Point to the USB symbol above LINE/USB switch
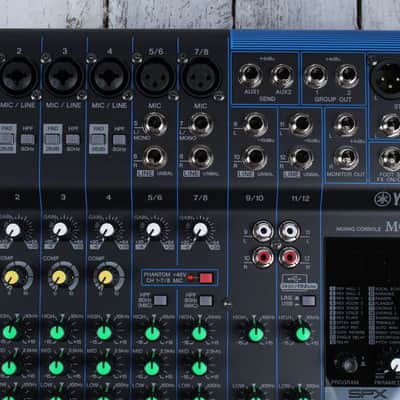This screenshot has height=400, width=400. tap(294, 278)
